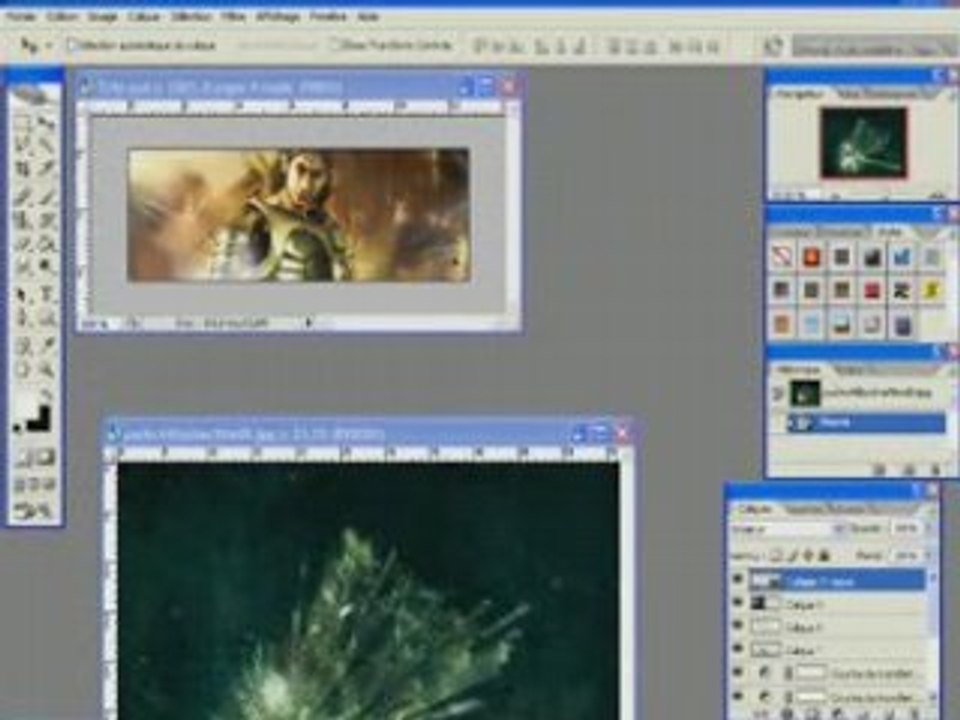960x720 pixels.
Task: Select the history snapshot thumbnail
Action: (804, 393)
